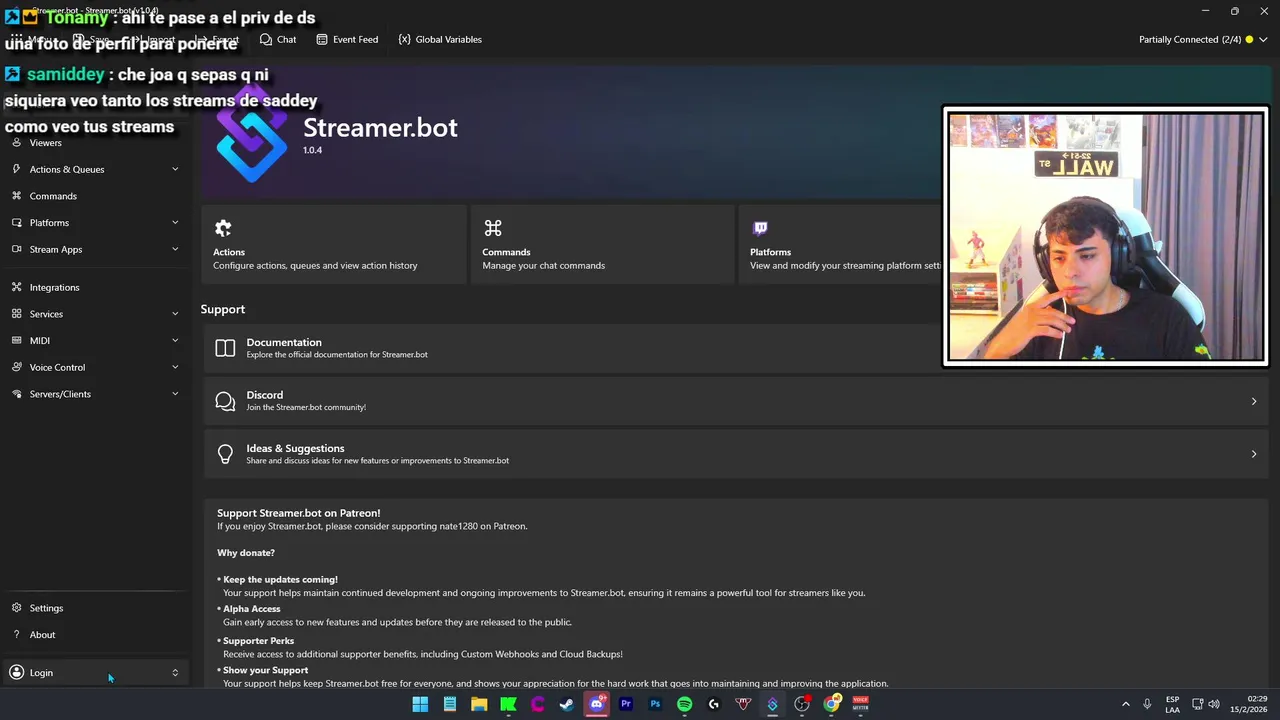Expand the Stream Apps section
This screenshot has width=1280, height=720.
coord(95,249)
